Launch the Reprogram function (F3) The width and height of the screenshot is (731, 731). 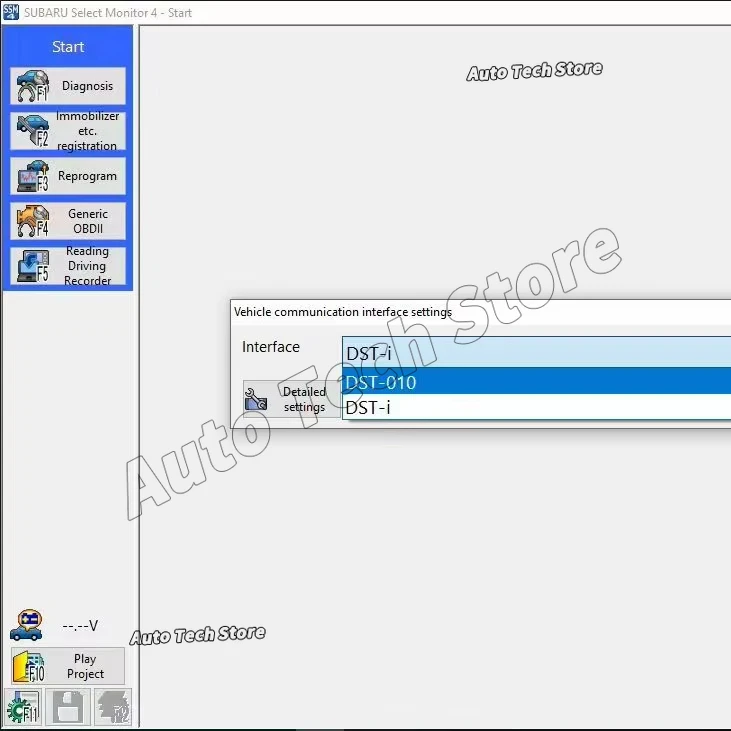(x=68, y=176)
